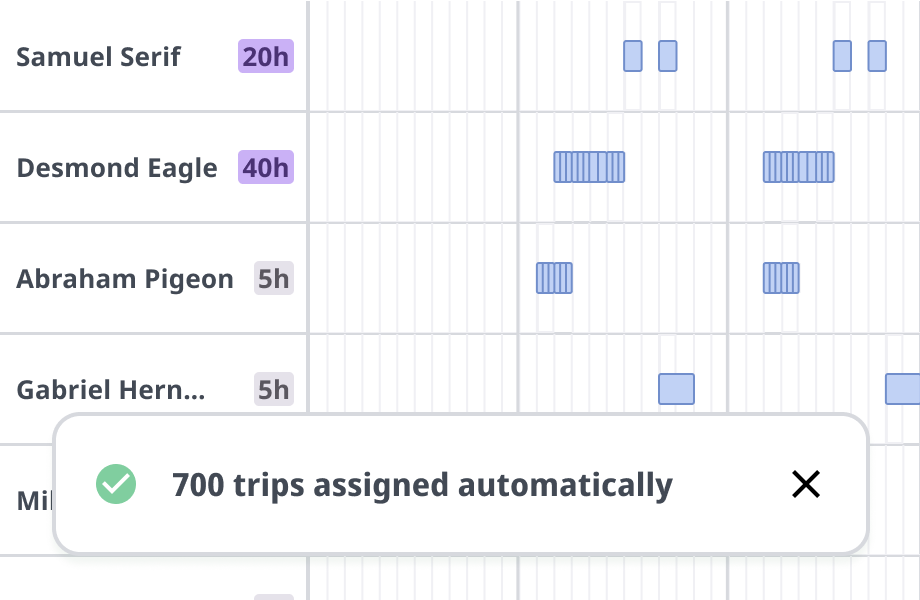
Task: Dismiss the trips assigned notification
Action: 806,484
